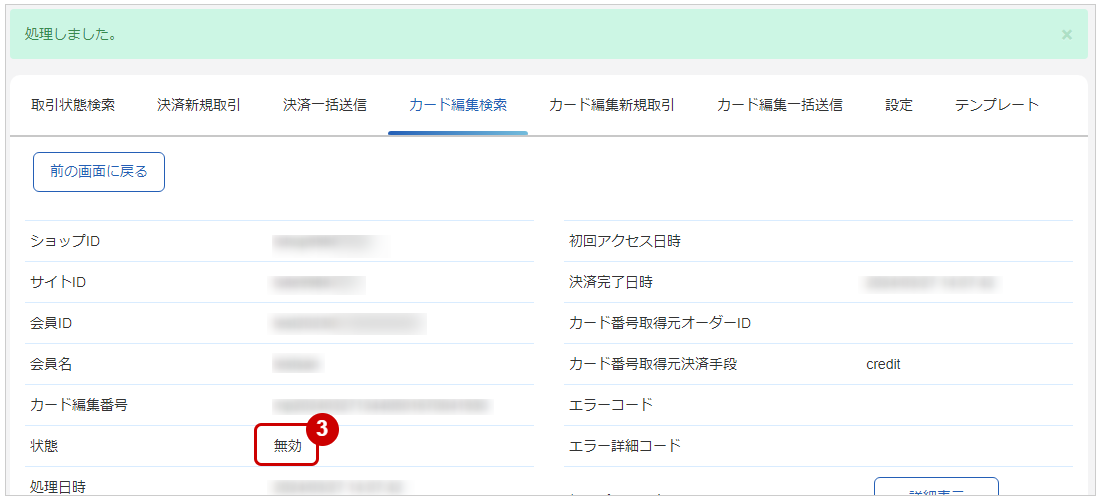Click the credit value
This screenshot has width=1100, height=501.
[x=883, y=365]
